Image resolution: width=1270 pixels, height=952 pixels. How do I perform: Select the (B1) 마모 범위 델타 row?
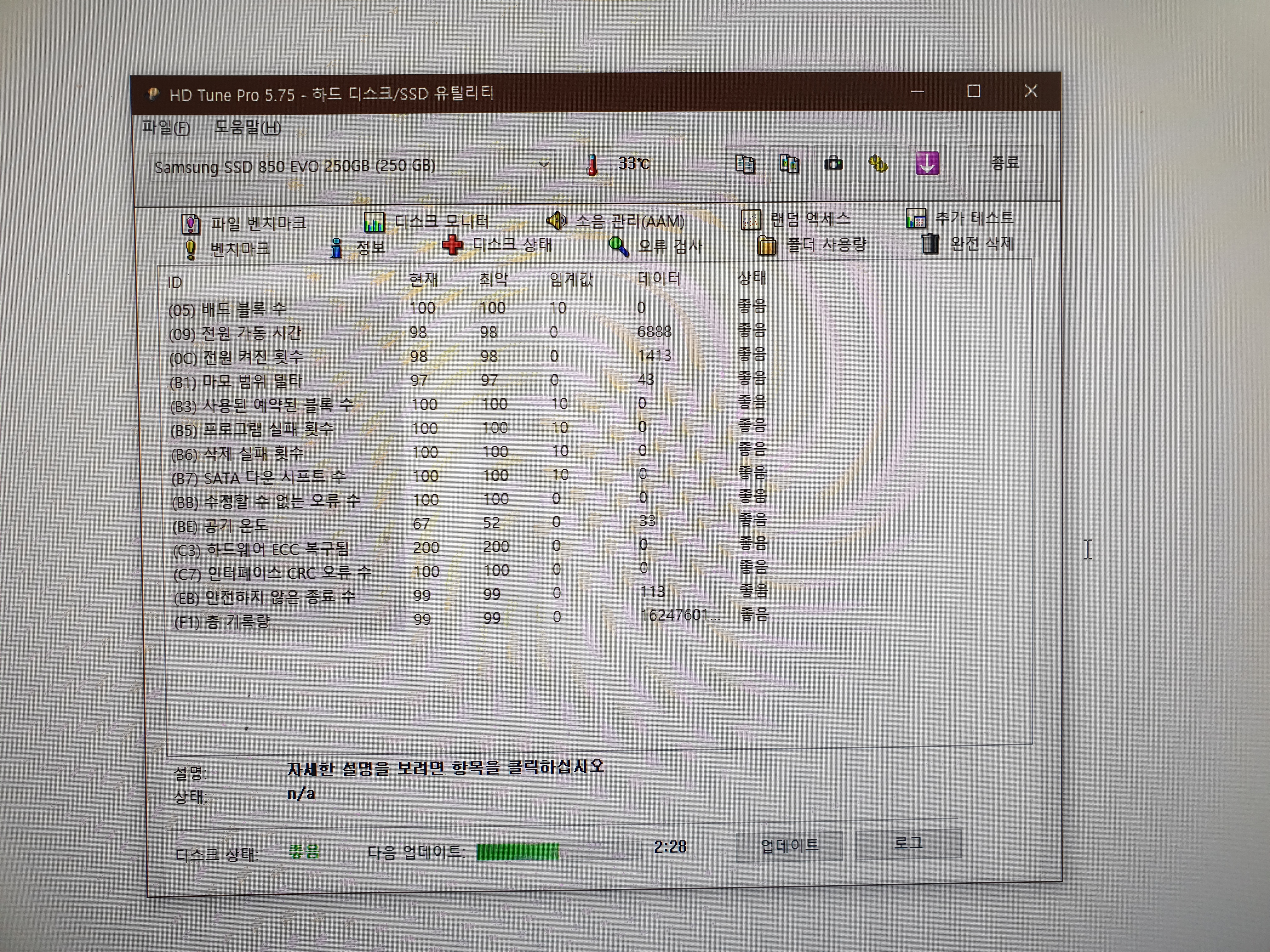468,380
